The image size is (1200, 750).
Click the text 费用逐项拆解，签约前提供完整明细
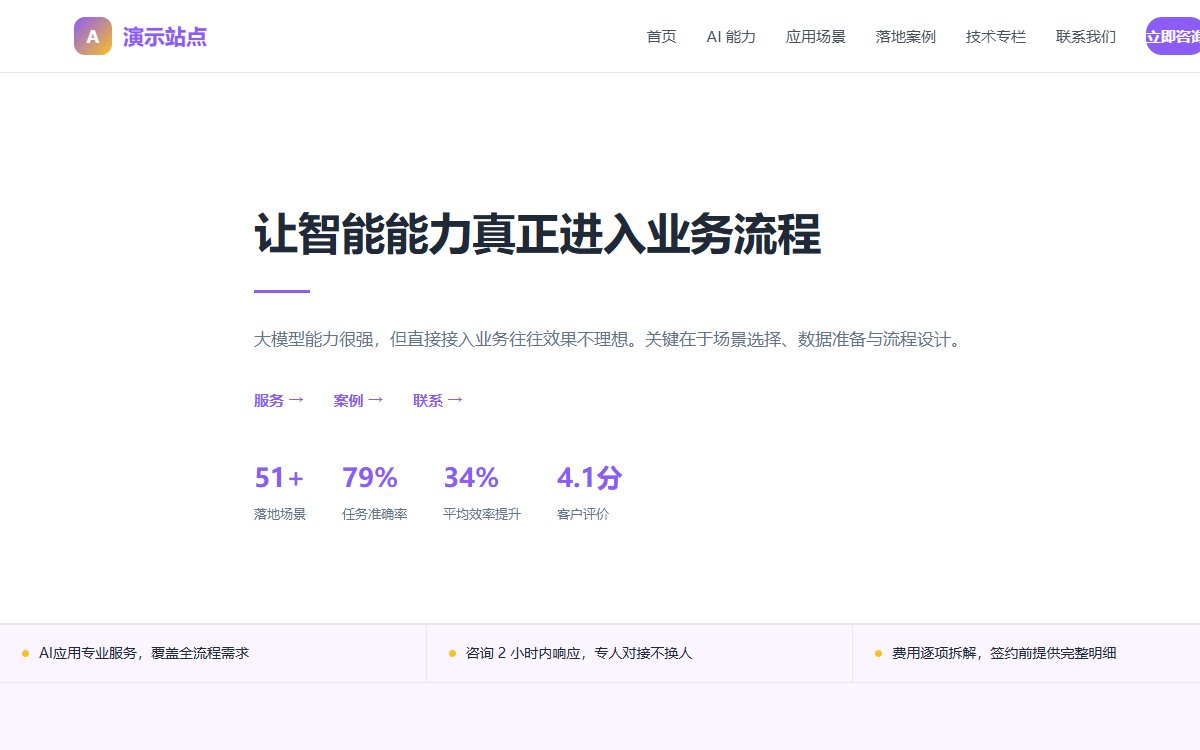[x=1004, y=653]
